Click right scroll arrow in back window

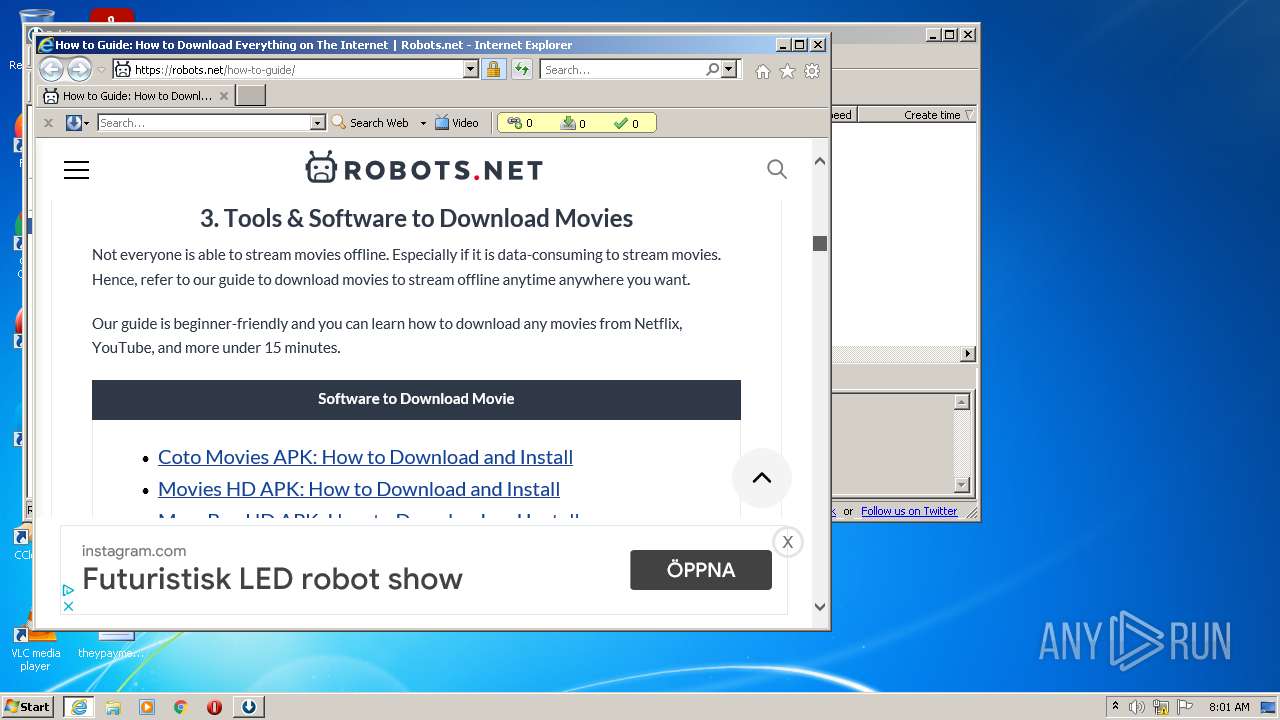tap(967, 354)
